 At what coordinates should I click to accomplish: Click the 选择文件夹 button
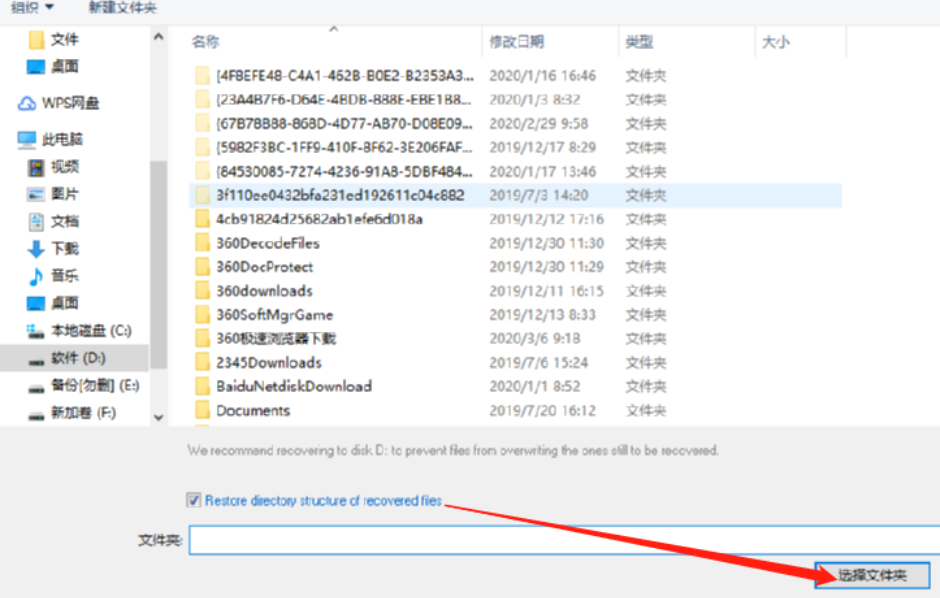click(x=872, y=575)
